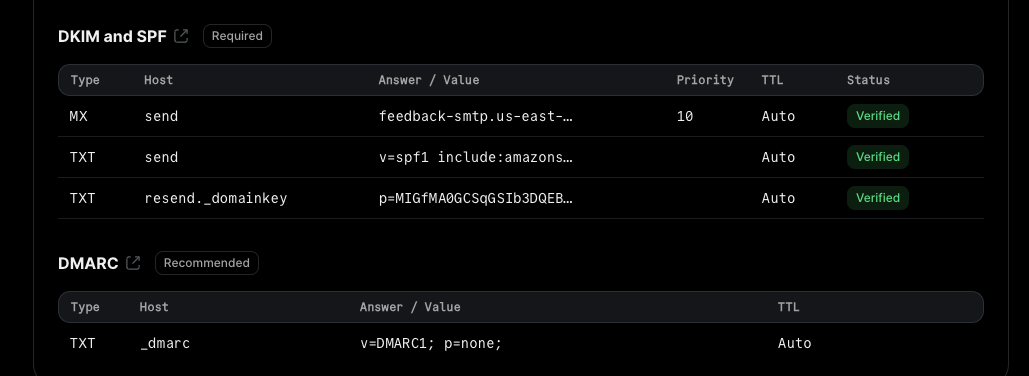
Task: Select resend._domainkey host name
Action: pyautogui.click(x=216, y=198)
